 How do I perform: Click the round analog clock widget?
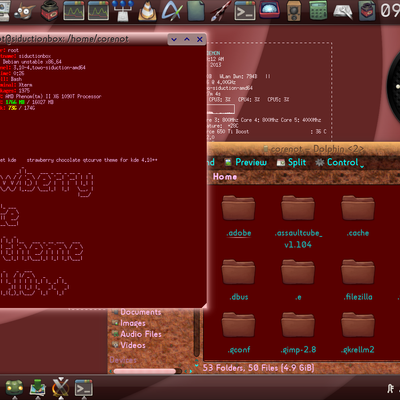[x=393, y=87]
